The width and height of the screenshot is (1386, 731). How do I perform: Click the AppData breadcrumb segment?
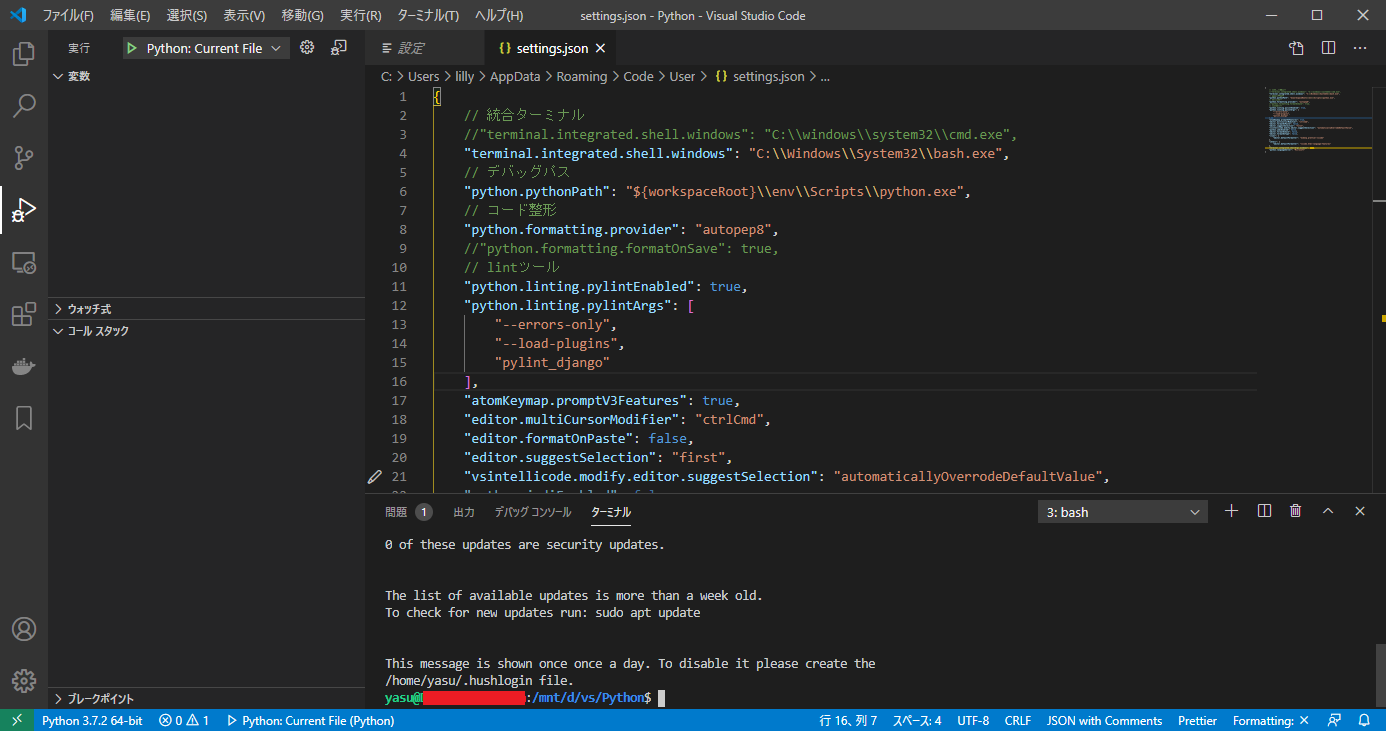(x=515, y=76)
